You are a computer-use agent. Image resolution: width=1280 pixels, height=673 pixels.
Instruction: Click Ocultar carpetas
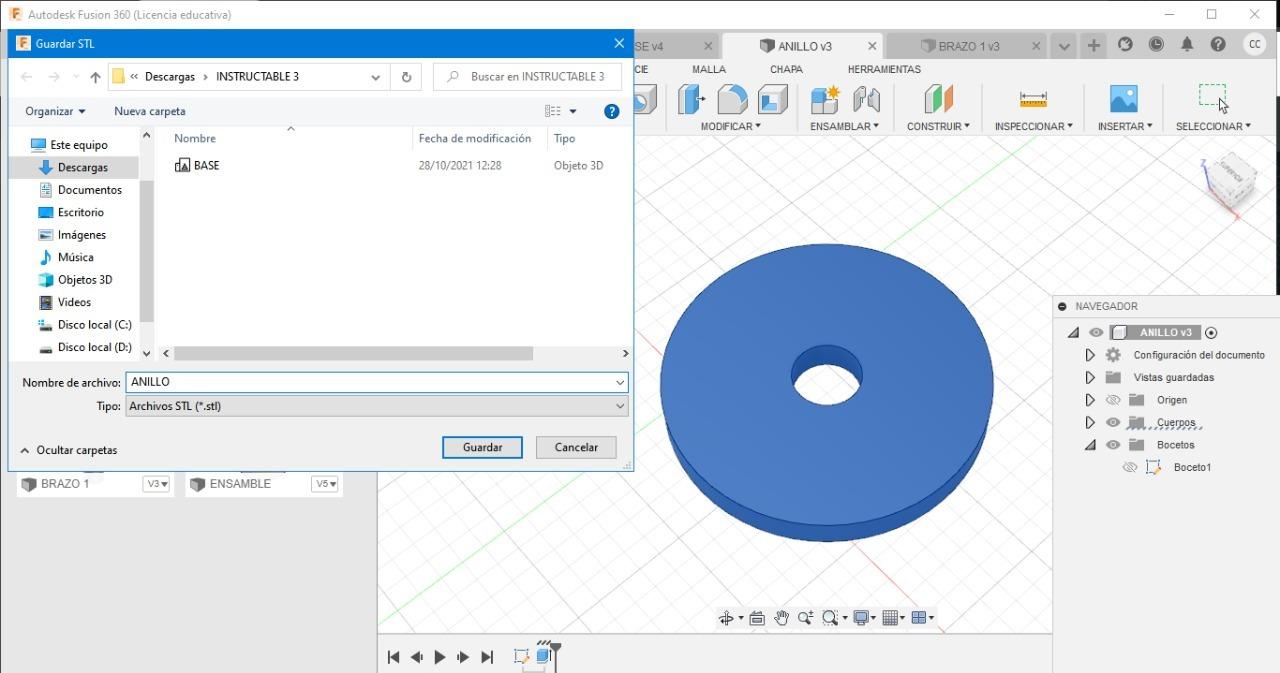[69, 450]
